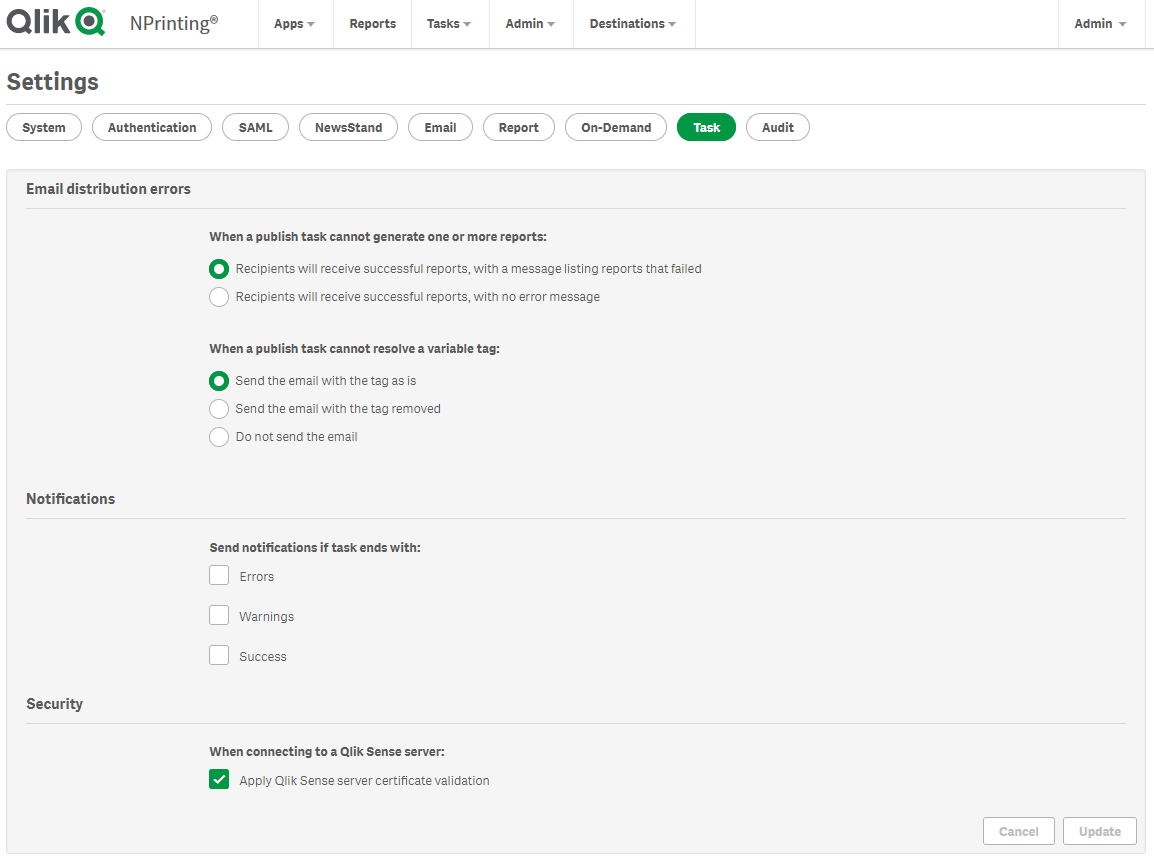The height and width of the screenshot is (864, 1154).
Task: Switch to the System settings tab
Action: tap(43, 127)
